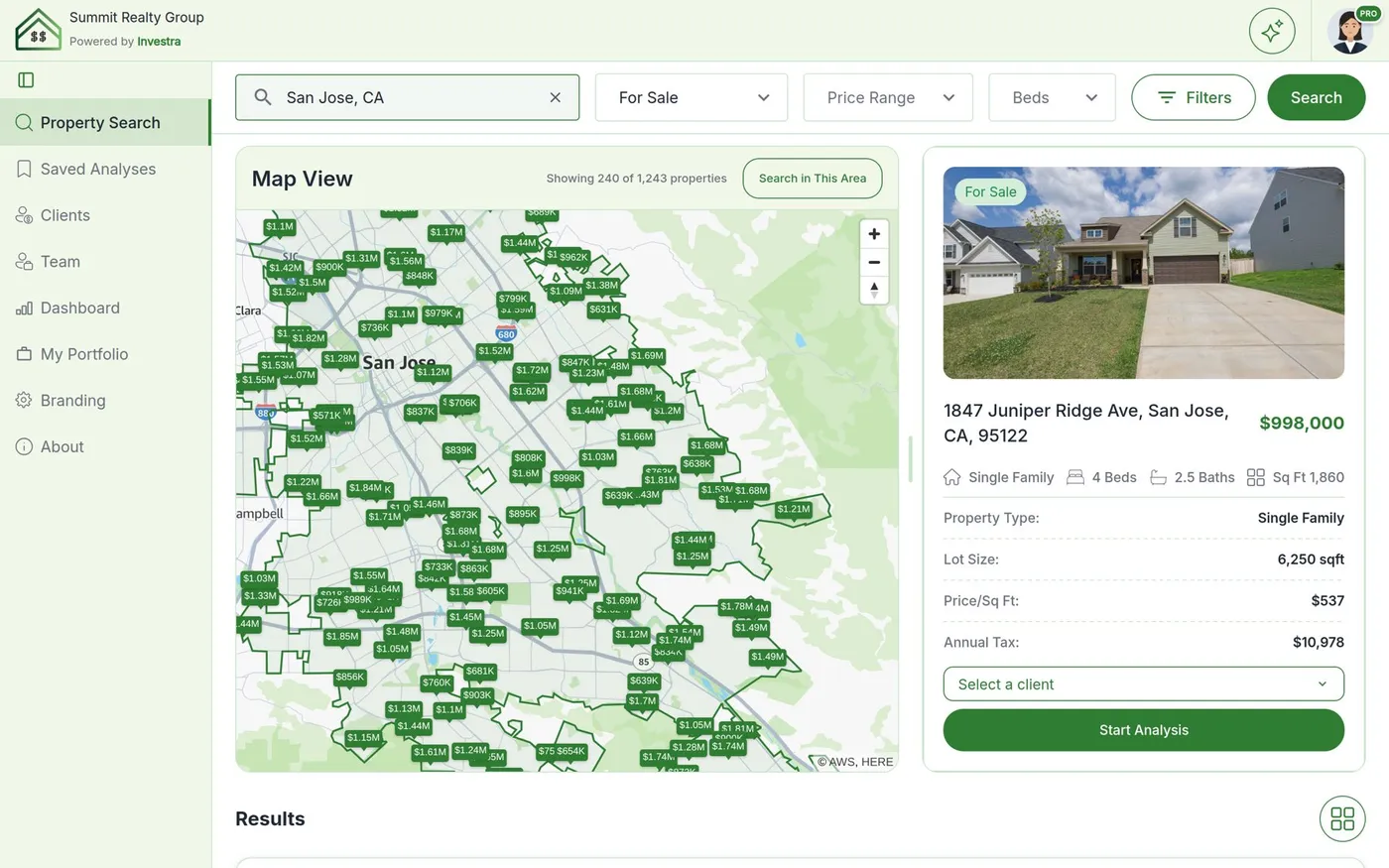Click the $998,000 listing price
The image size is (1389, 868).
pos(1302,423)
